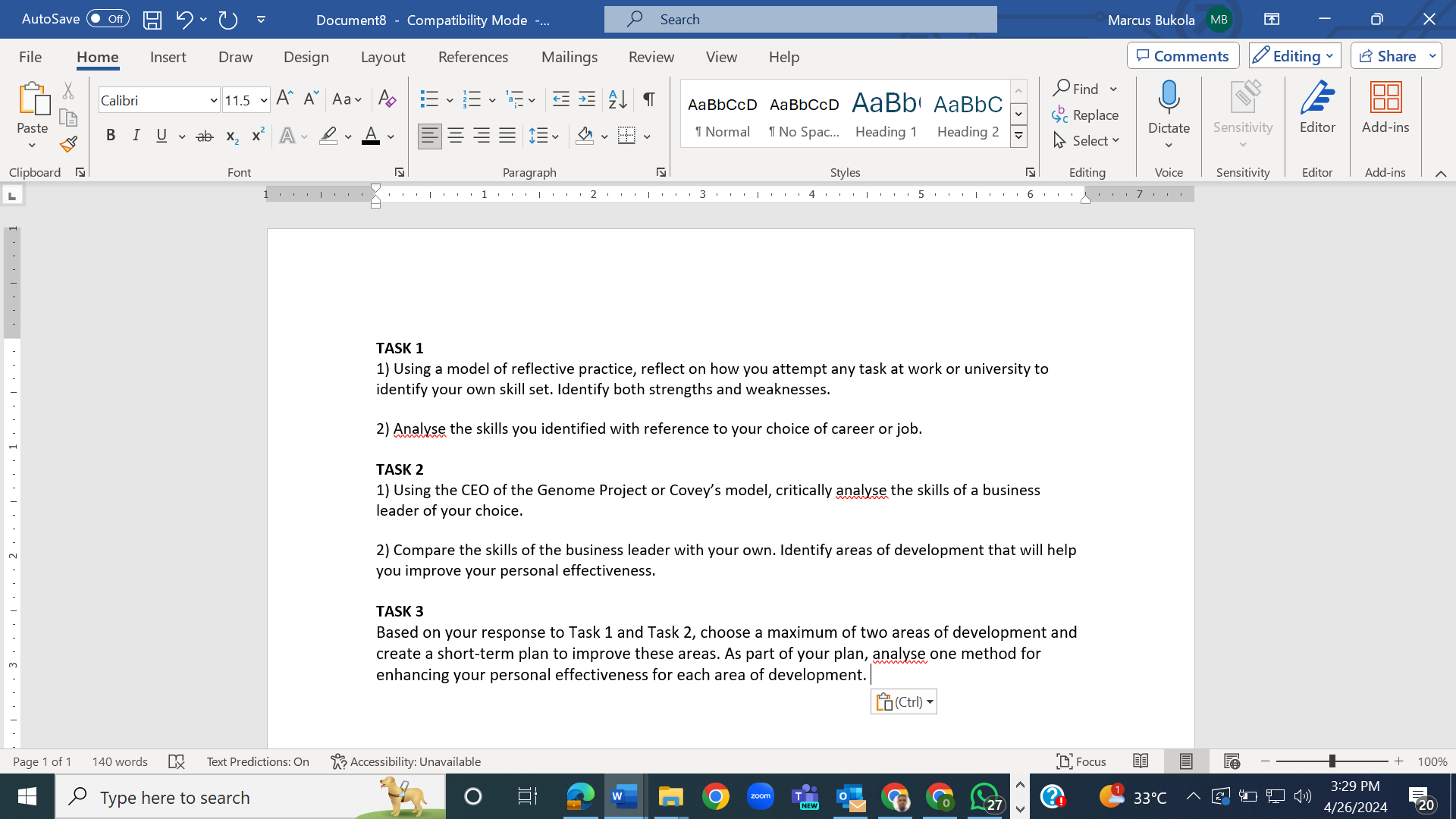Open the Replace dialog
The height and width of the screenshot is (819, 1456).
[x=1086, y=115]
